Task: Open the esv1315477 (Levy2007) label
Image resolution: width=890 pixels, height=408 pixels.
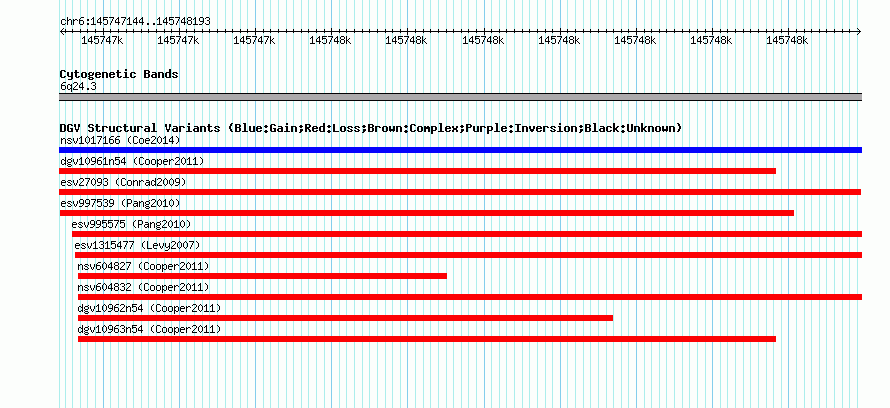Action: pos(137,245)
